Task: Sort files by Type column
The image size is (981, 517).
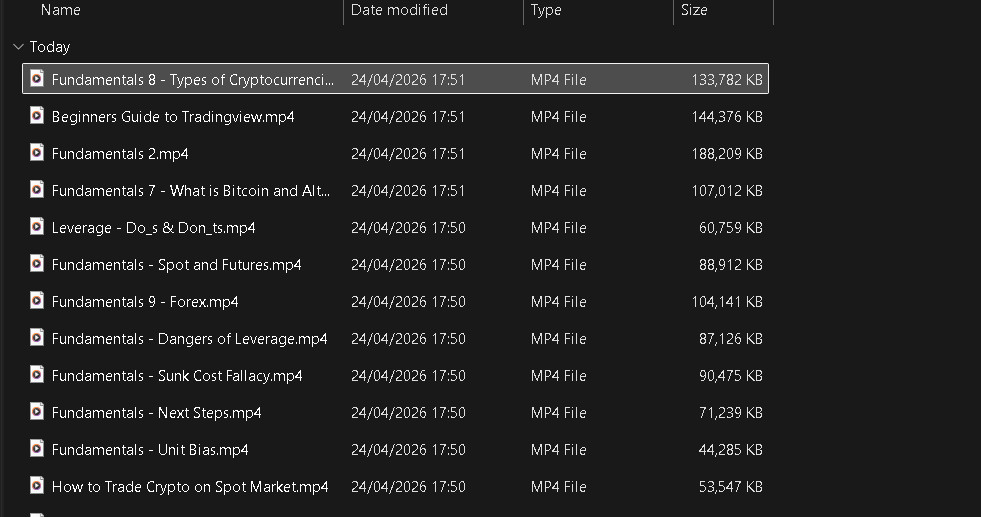Action: (546, 10)
